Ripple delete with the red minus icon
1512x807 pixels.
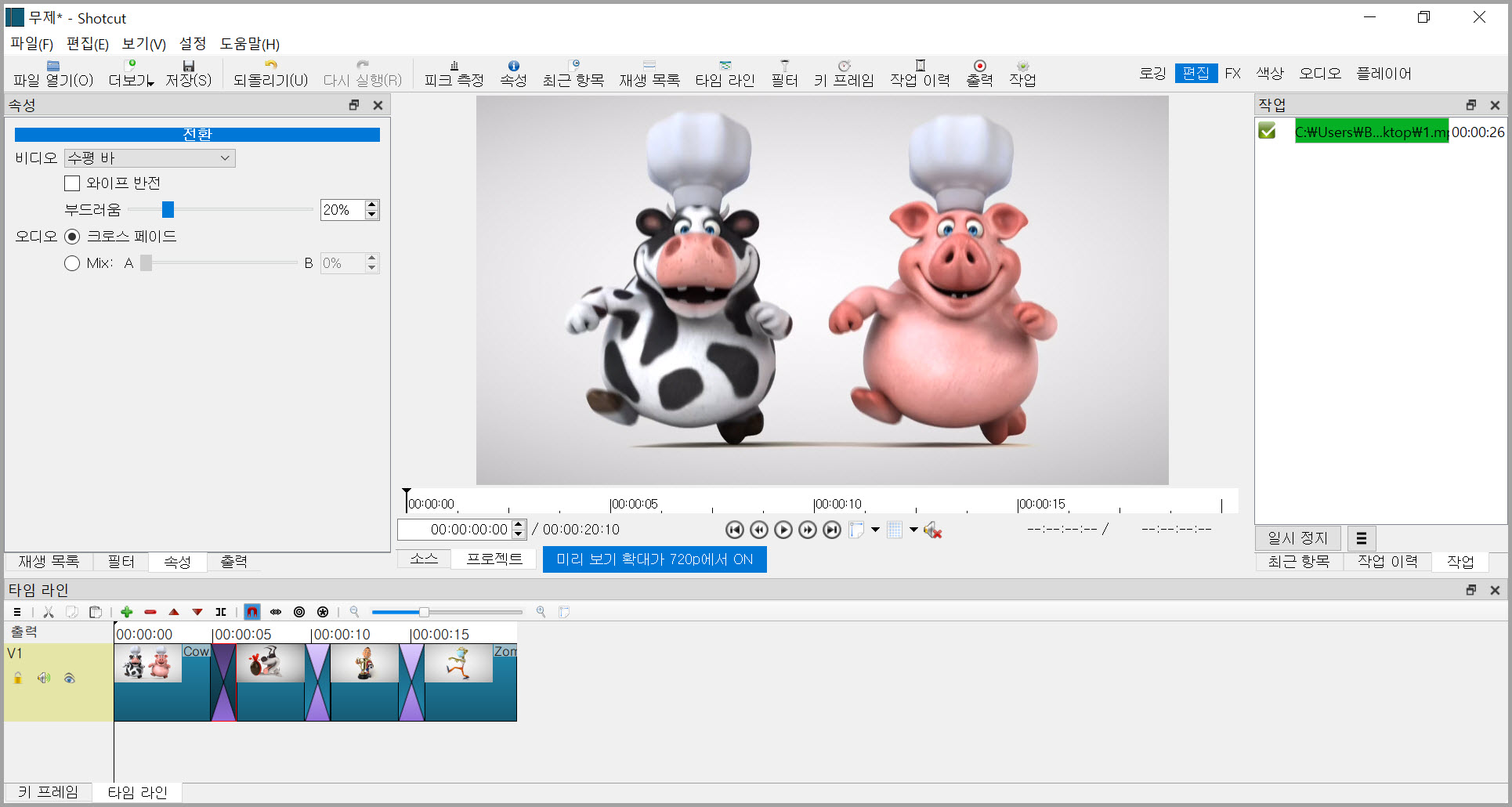coord(150,612)
